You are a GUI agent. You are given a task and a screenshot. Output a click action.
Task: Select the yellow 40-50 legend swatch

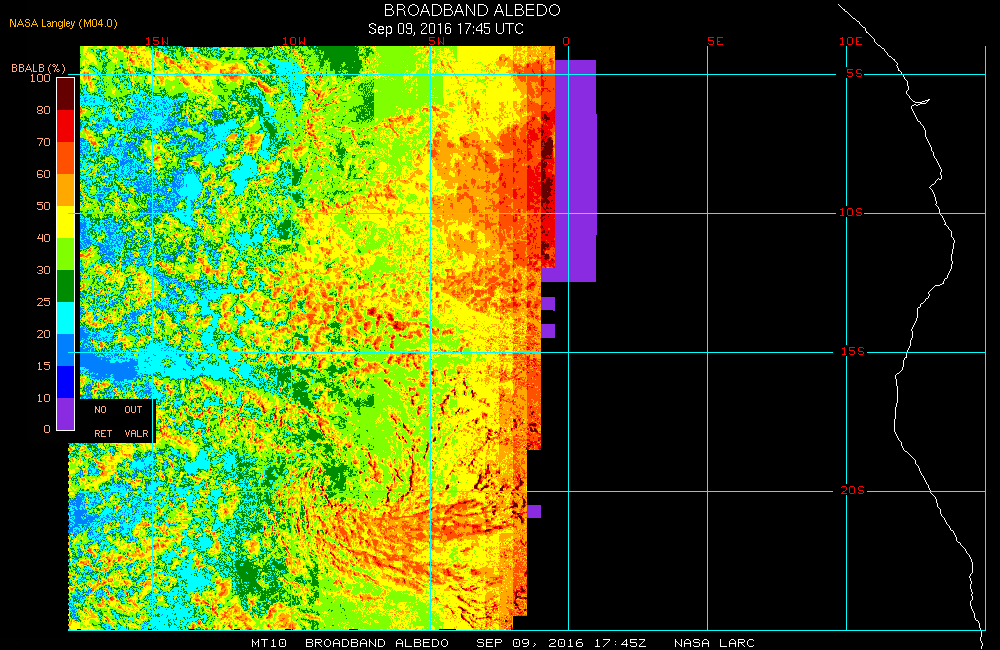(66, 222)
